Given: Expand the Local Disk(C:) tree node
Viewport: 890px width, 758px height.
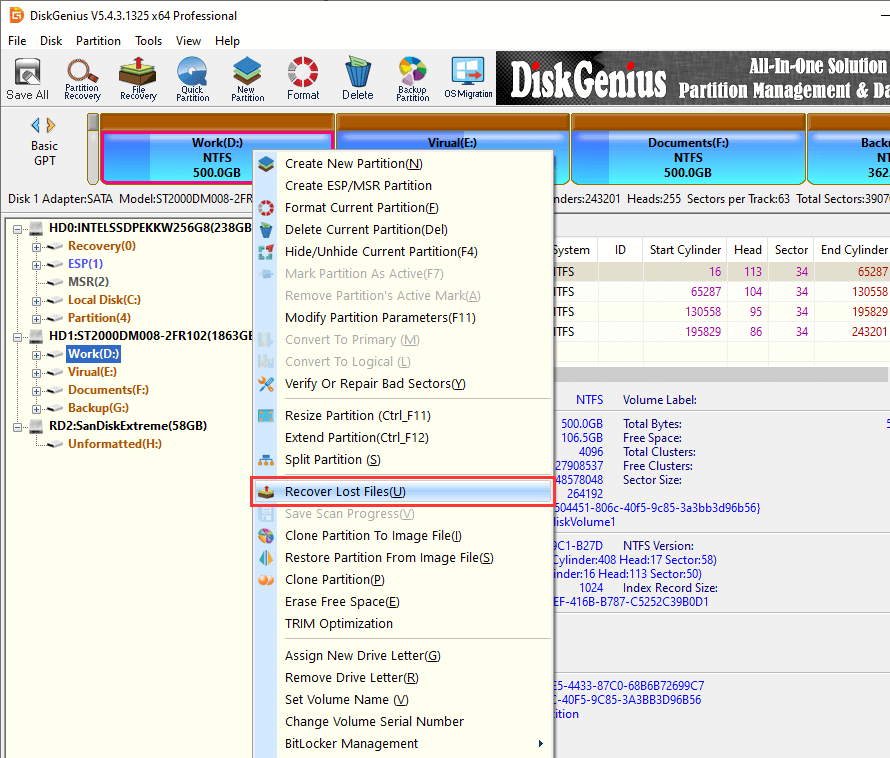Looking at the screenshot, I should (x=37, y=300).
